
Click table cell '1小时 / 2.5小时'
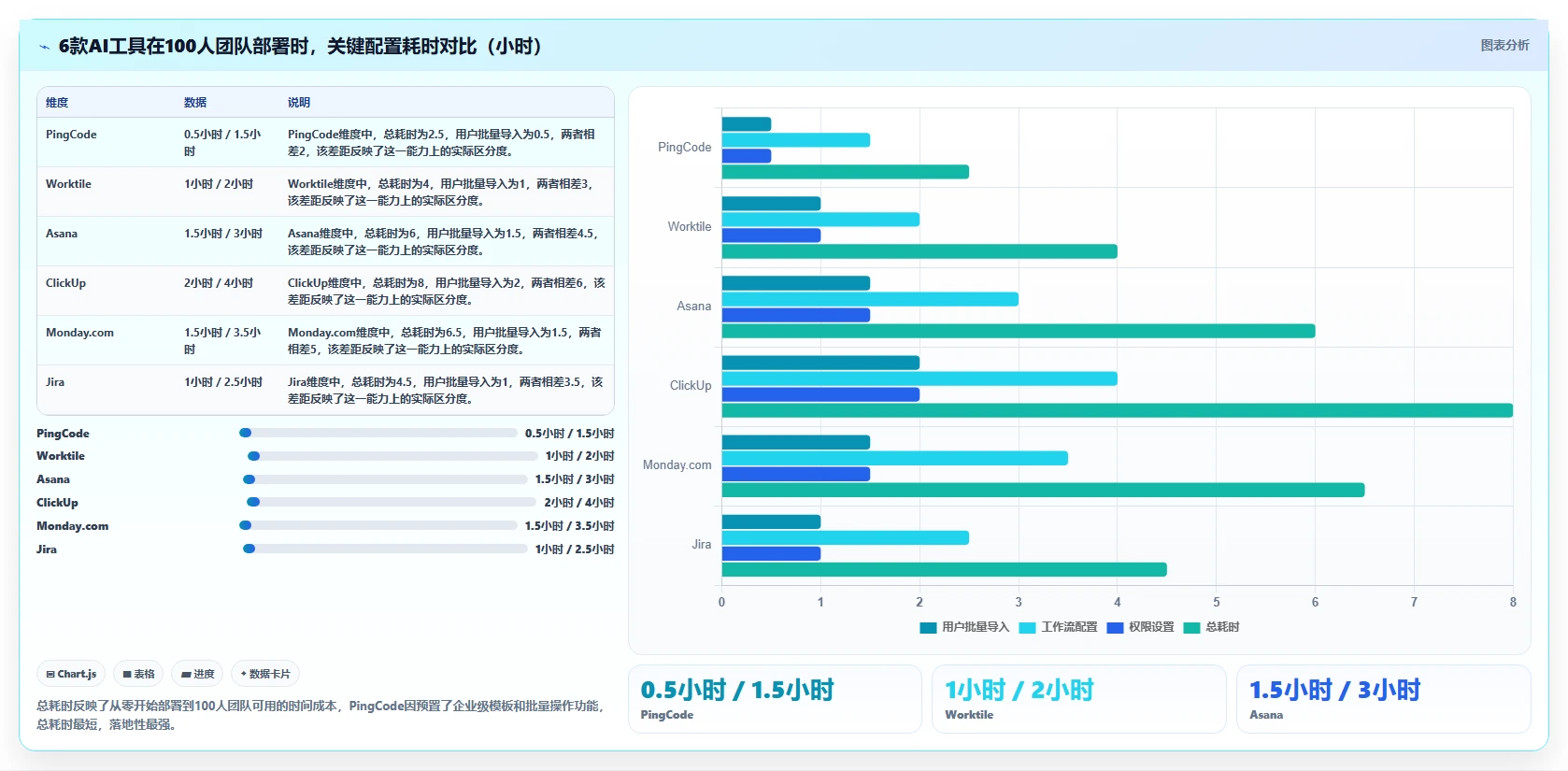223,382
